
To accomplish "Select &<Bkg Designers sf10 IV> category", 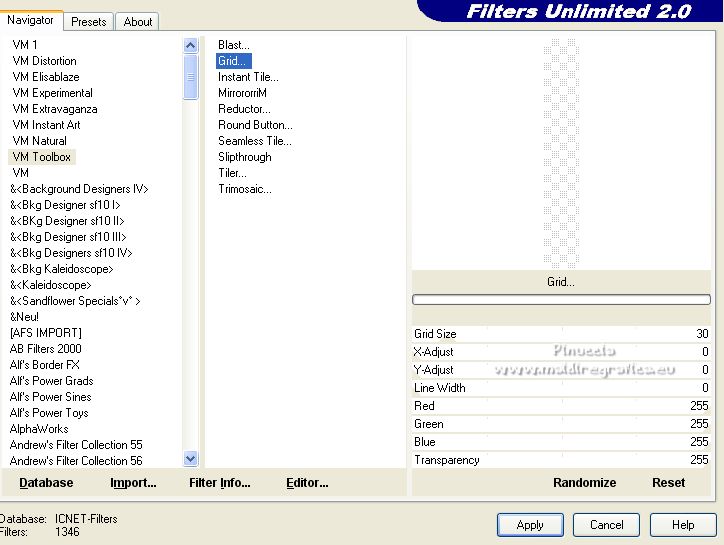I will point(71,253).
